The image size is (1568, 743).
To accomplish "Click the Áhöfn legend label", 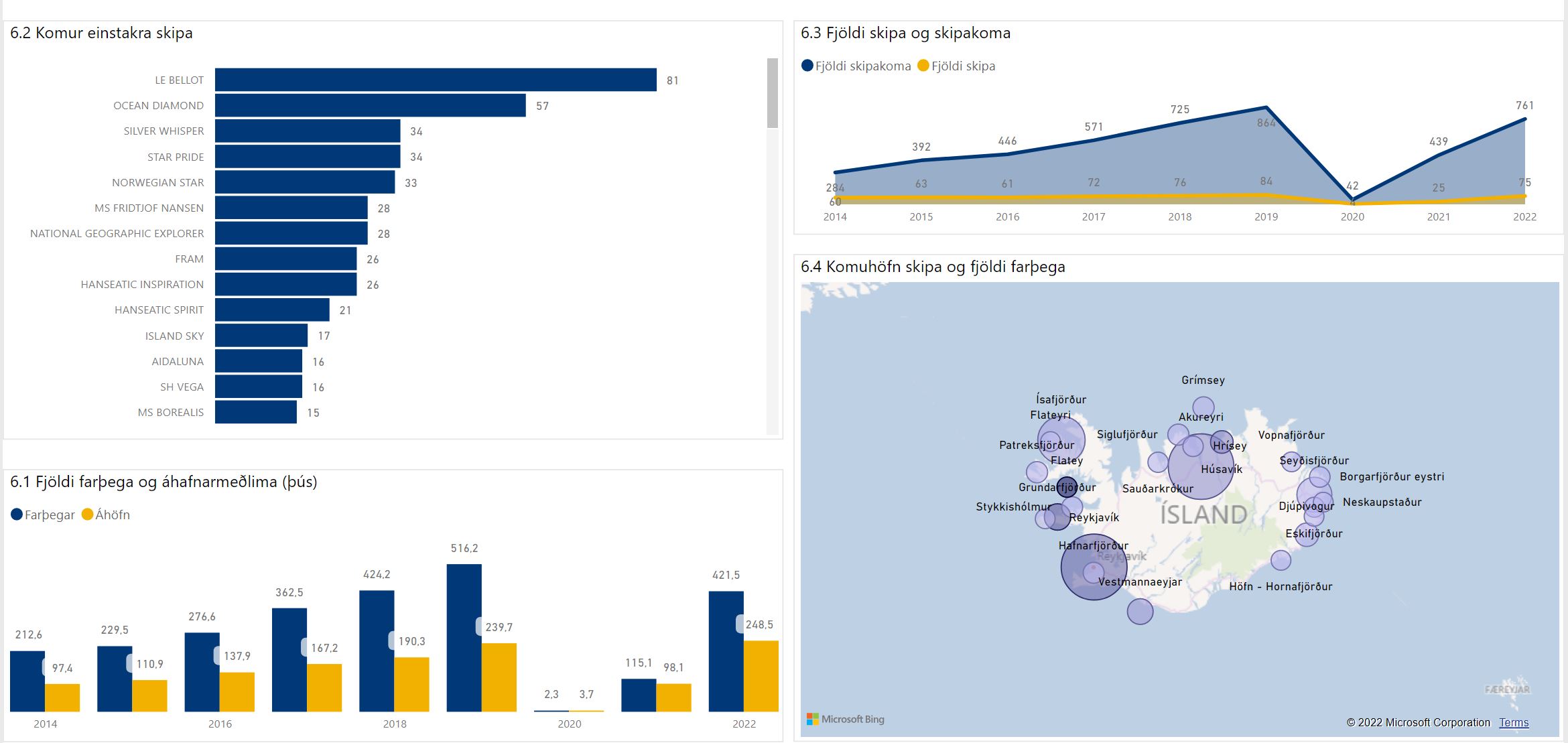I will (113, 515).
